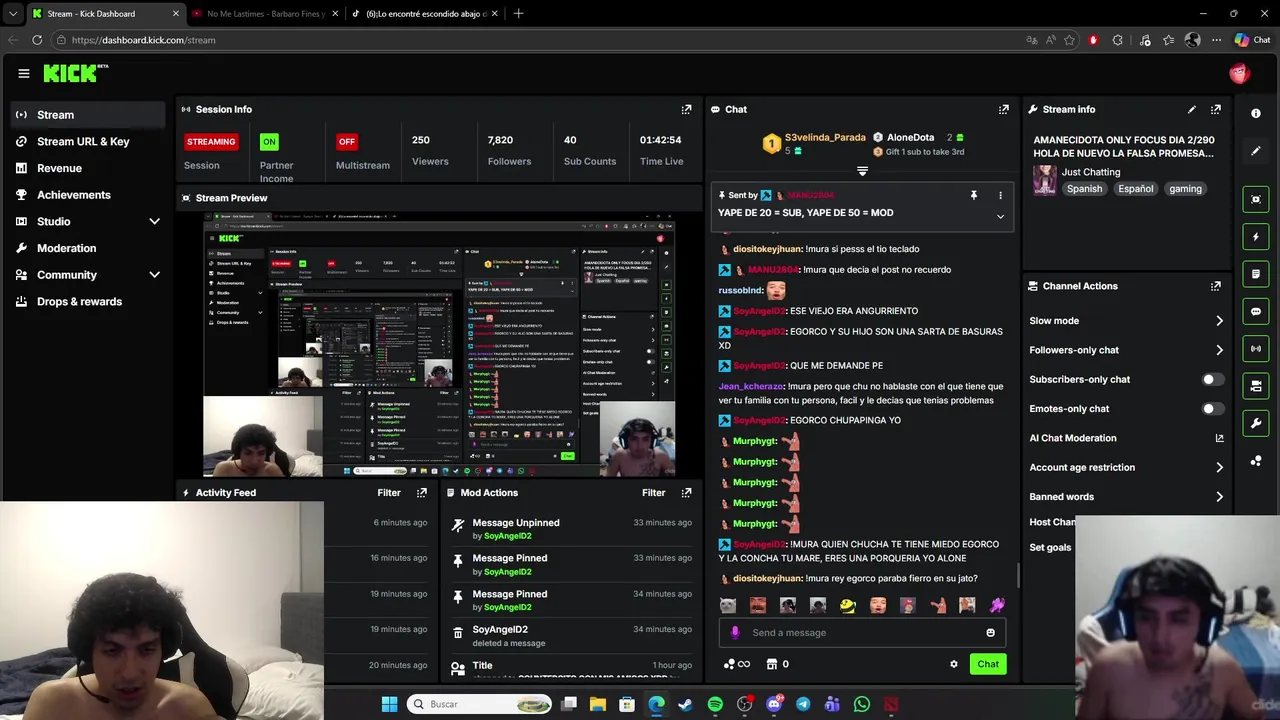This screenshot has width=1280, height=720.
Task: Expand the Community sidebar section
Action: coord(154,275)
